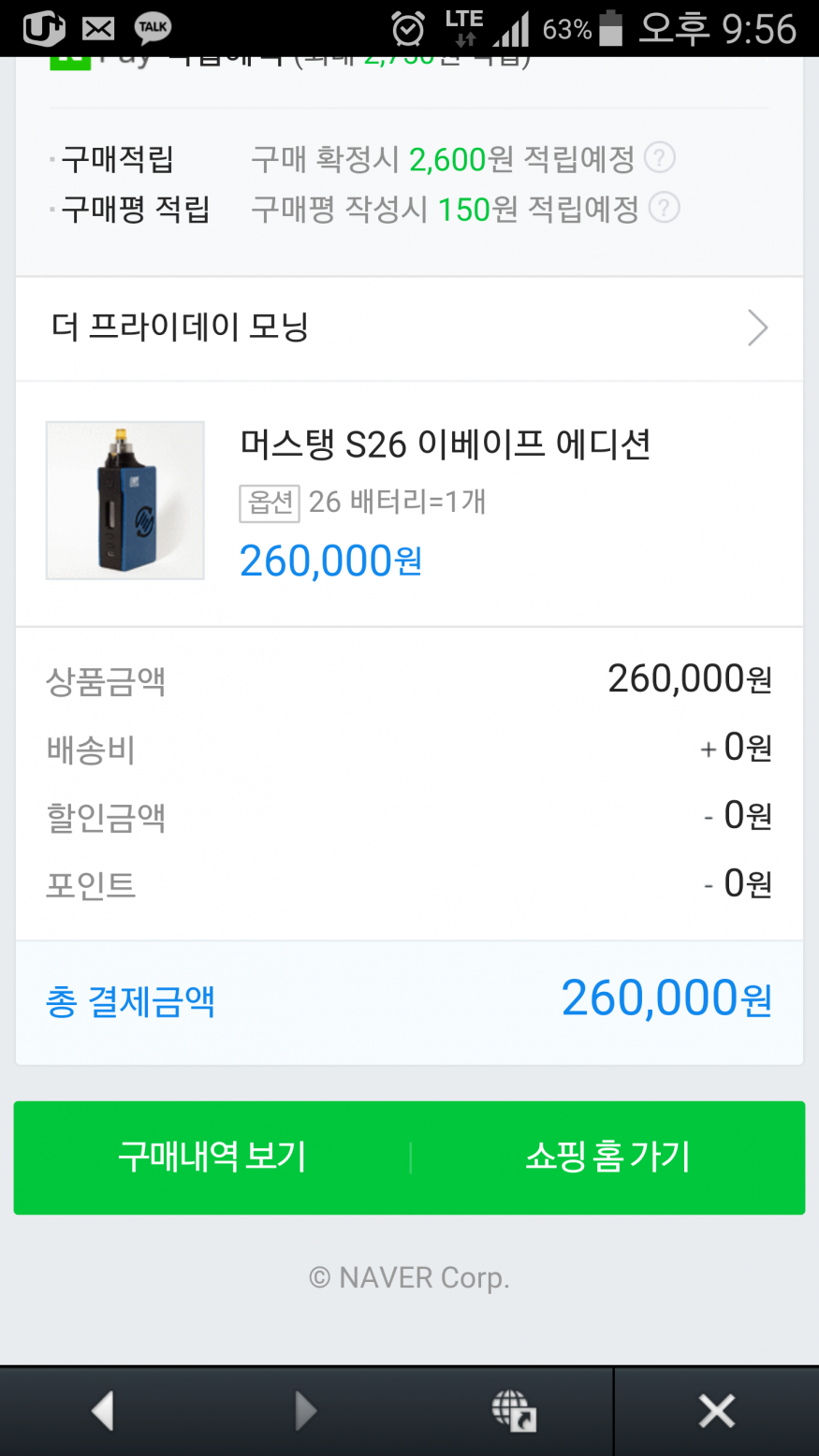Tap product title 머스탱 S26 이베이프 에디션

coord(445,444)
